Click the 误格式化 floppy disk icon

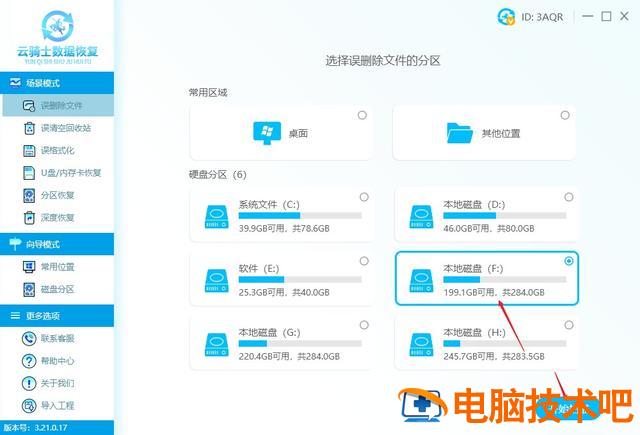(29, 151)
